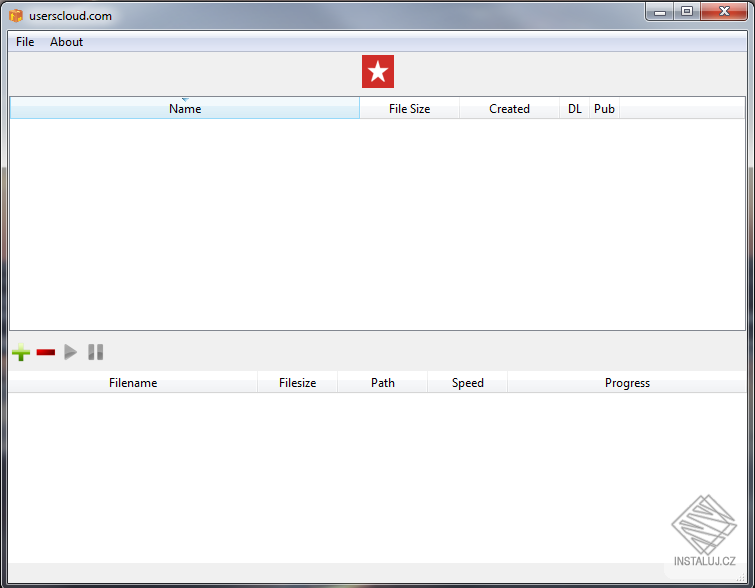This screenshot has height=588, width=755.
Task: Open the About menu
Action: tap(66, 42)
